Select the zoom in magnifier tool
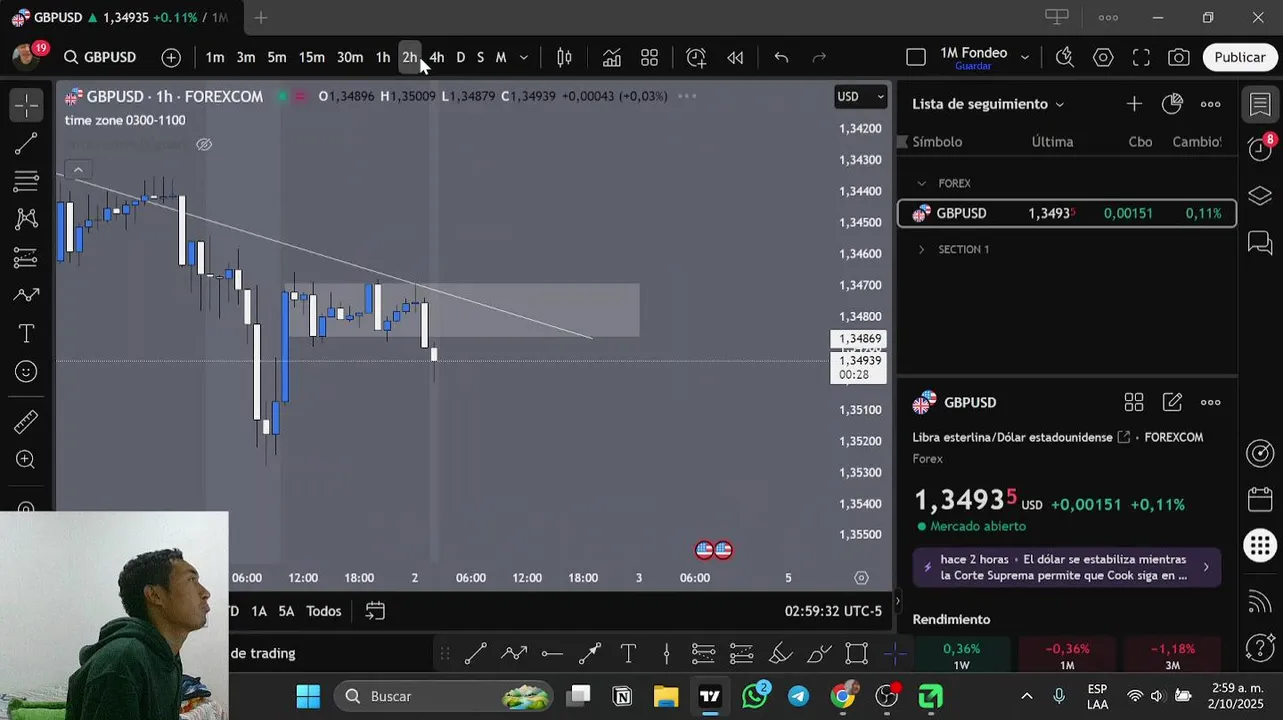Screen dimensions: 1283x720 pyautogui.click(x=27, y=460)
